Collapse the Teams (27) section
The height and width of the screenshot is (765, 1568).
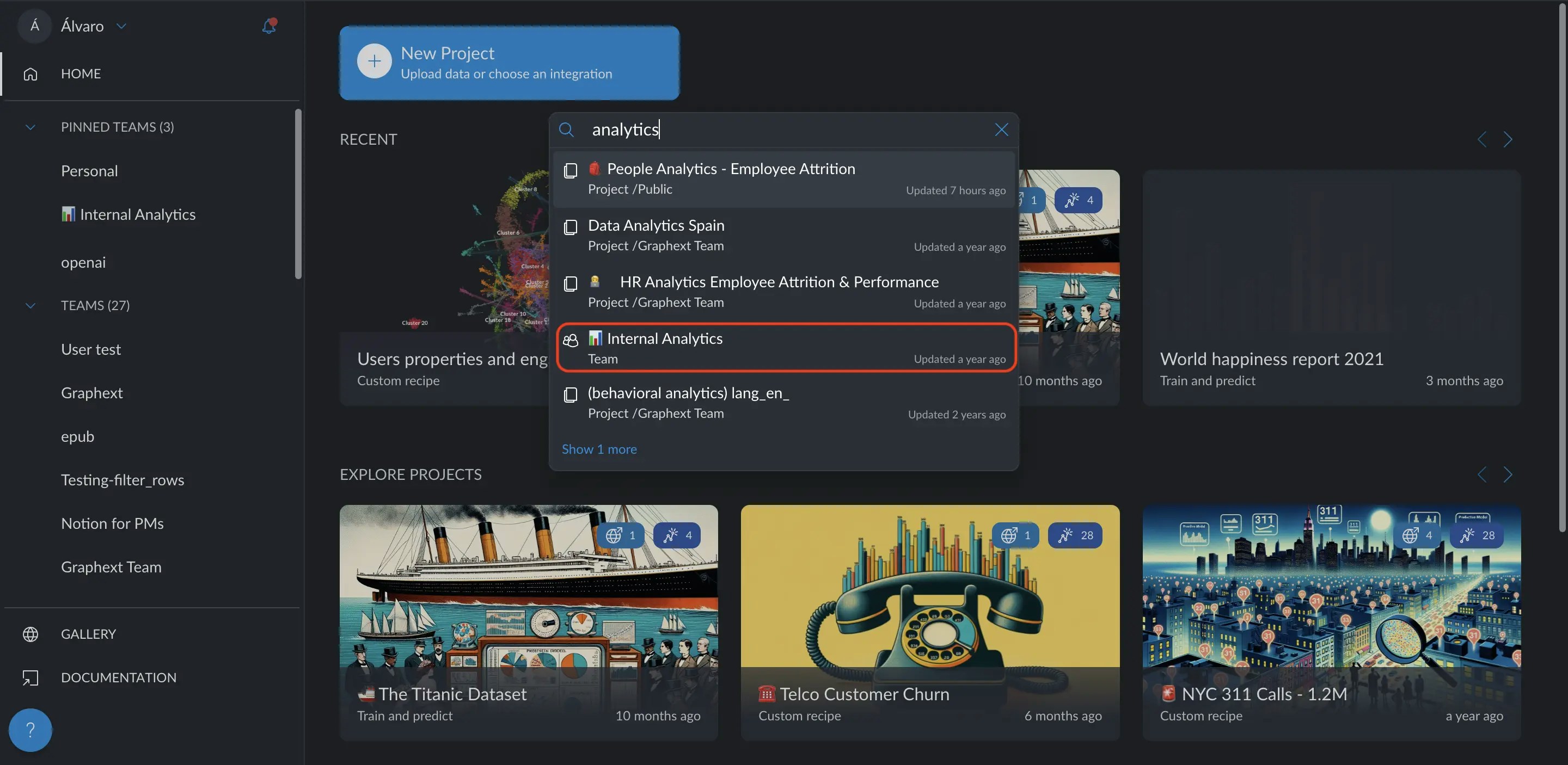(x=30, y=305)
